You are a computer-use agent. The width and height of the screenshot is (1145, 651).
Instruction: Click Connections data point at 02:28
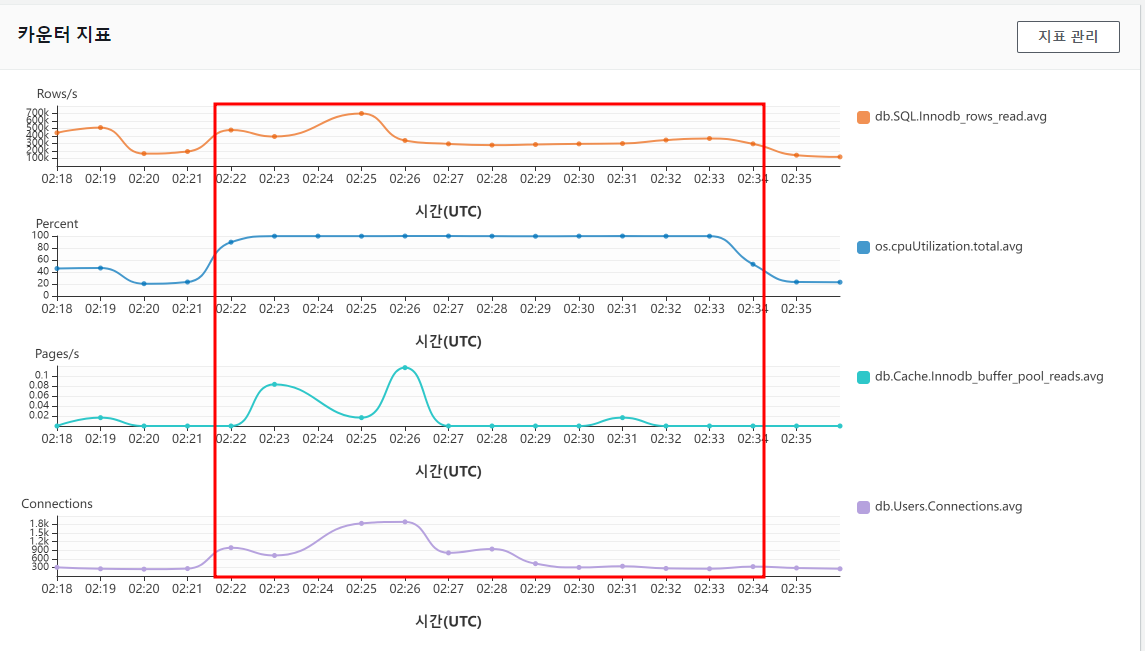(x=491, y=549)
